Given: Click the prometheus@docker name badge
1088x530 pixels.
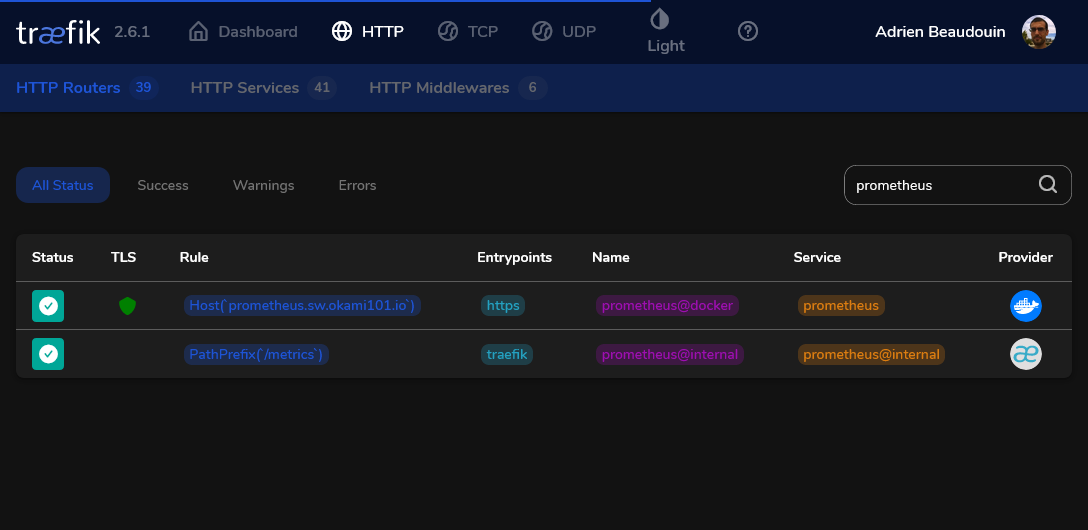Looking at the screenshot, I should [667, 305].
